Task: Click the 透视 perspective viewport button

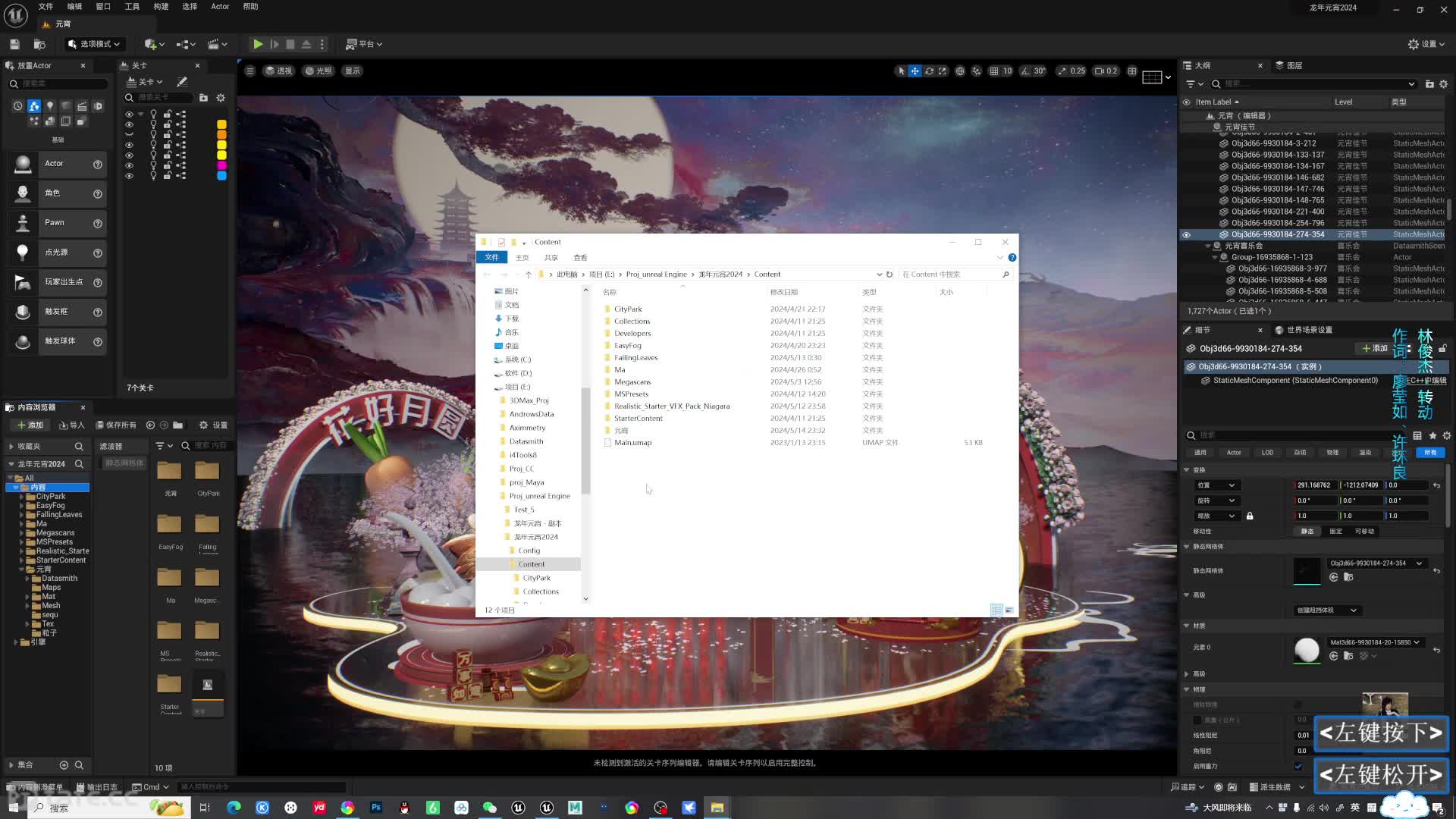Action: 278,71
